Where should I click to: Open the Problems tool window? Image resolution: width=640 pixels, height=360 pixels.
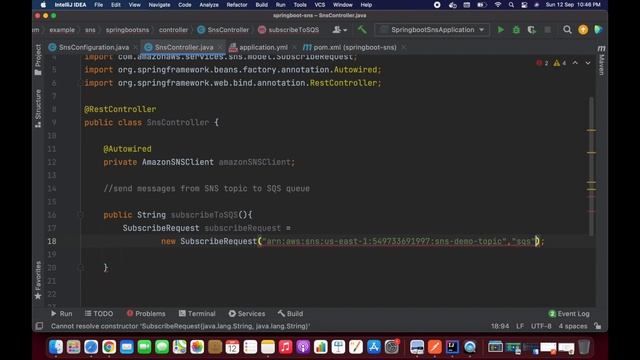pyautogui.click(x=146, y=313)
